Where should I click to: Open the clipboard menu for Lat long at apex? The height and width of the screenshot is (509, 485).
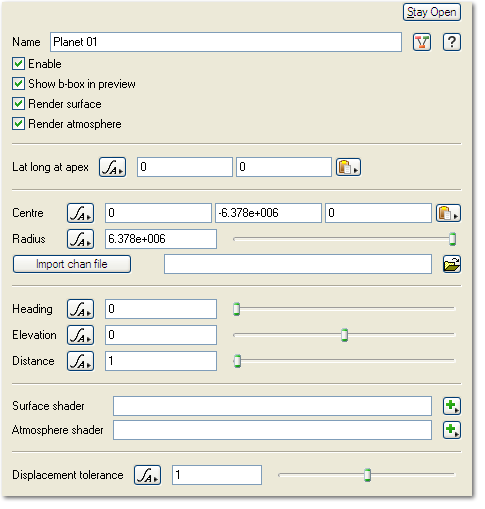[348, 167]
